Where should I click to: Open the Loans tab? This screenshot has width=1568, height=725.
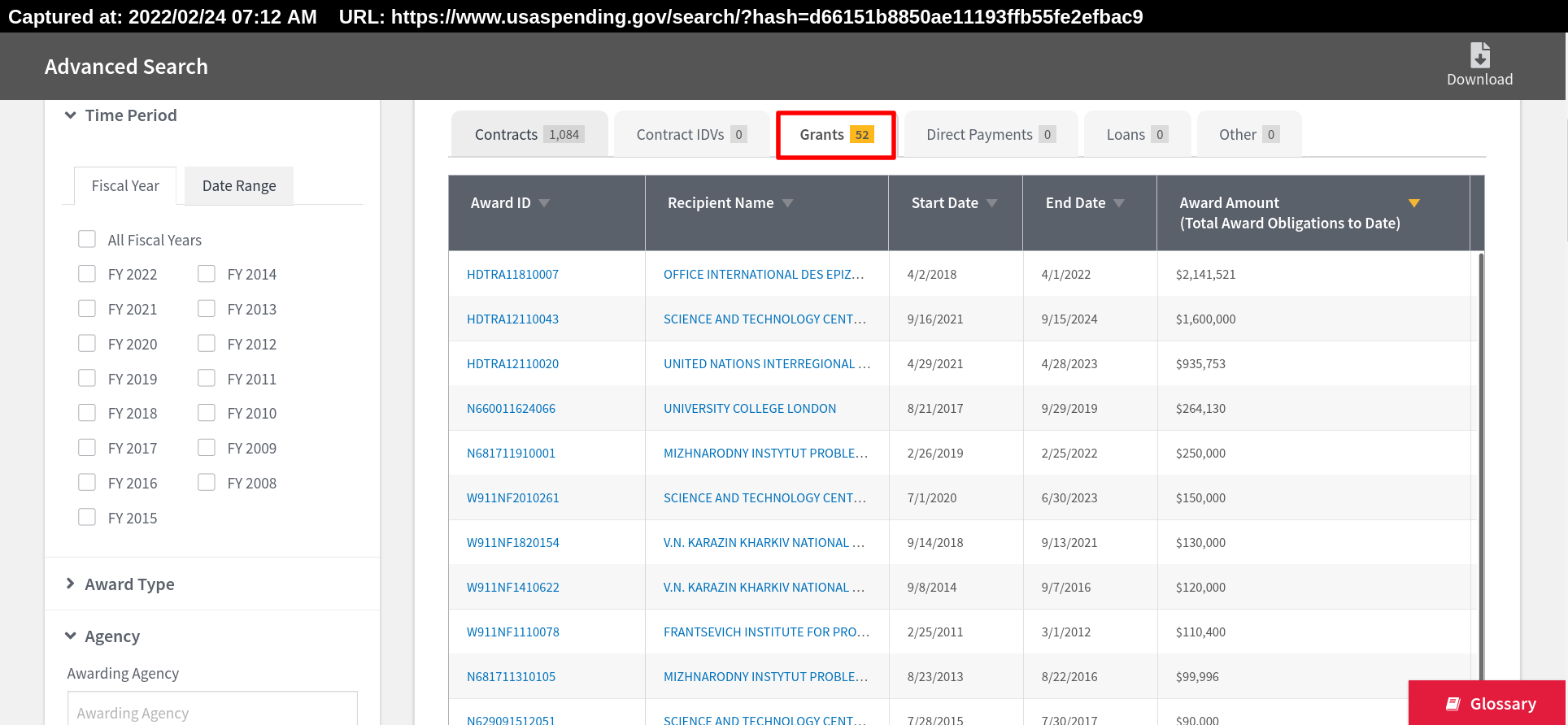pyautogui.click(x=1137, y=134)
